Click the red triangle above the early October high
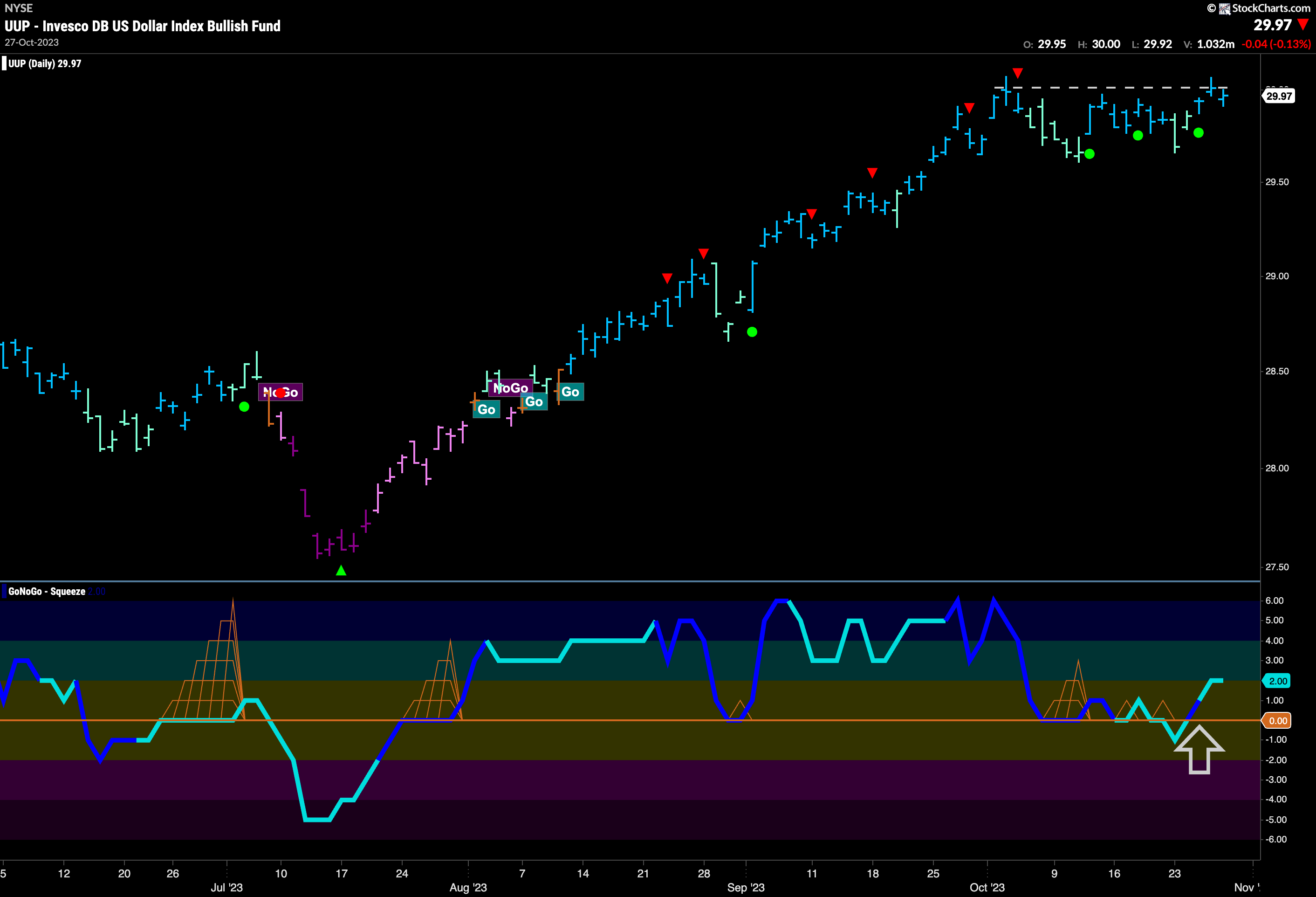1316x897 pixels. [1018, 73]
